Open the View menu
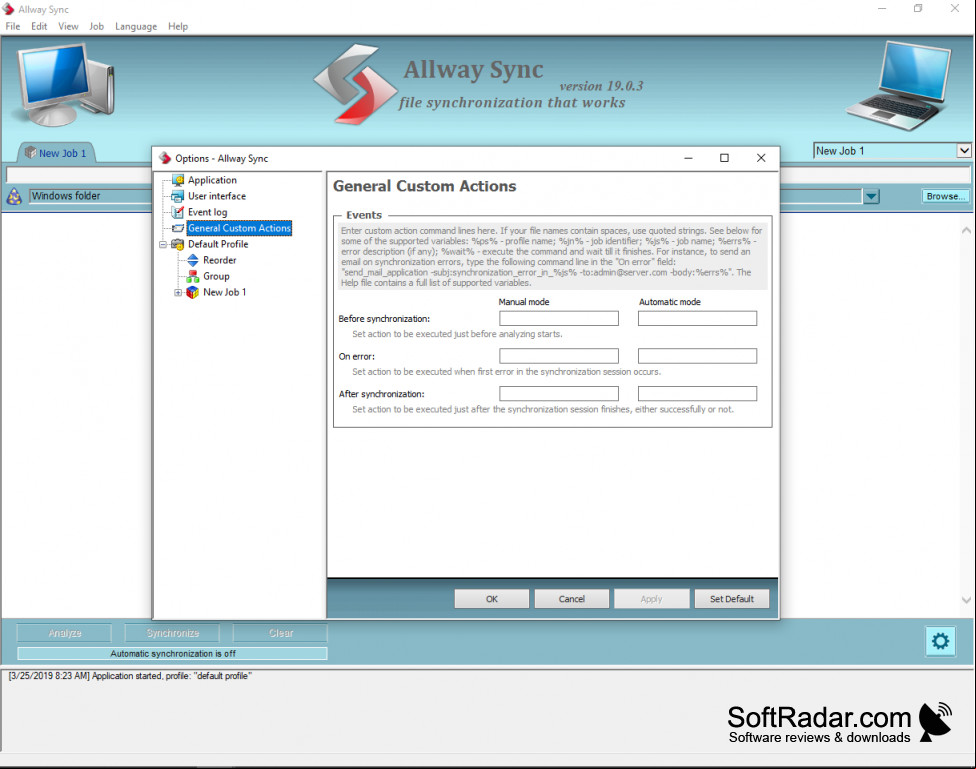This screenshot has width=976, height=769. click(x=68, y=26)
